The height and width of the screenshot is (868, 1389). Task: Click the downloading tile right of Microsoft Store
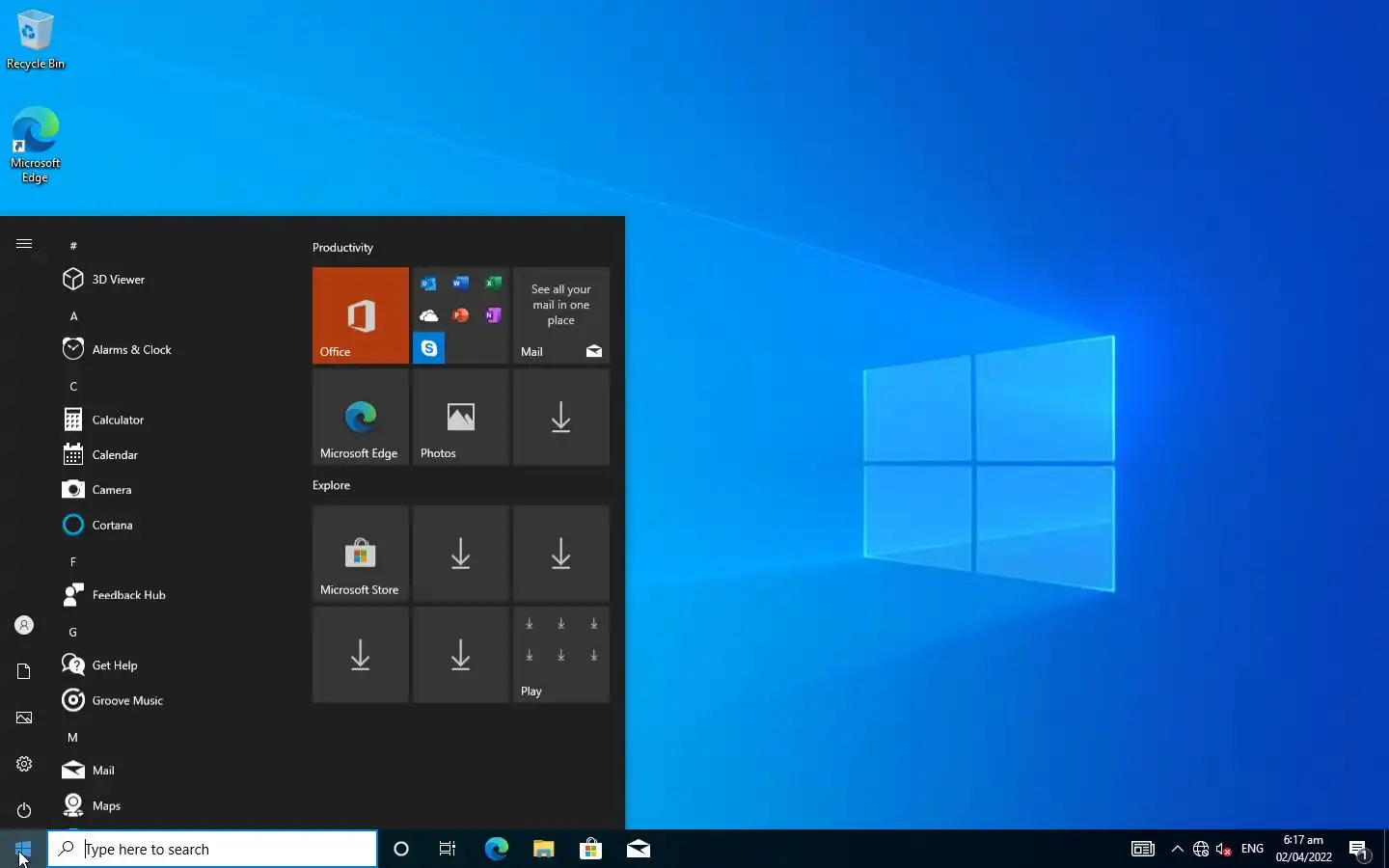pyautogui.click(x=461, y=554)
